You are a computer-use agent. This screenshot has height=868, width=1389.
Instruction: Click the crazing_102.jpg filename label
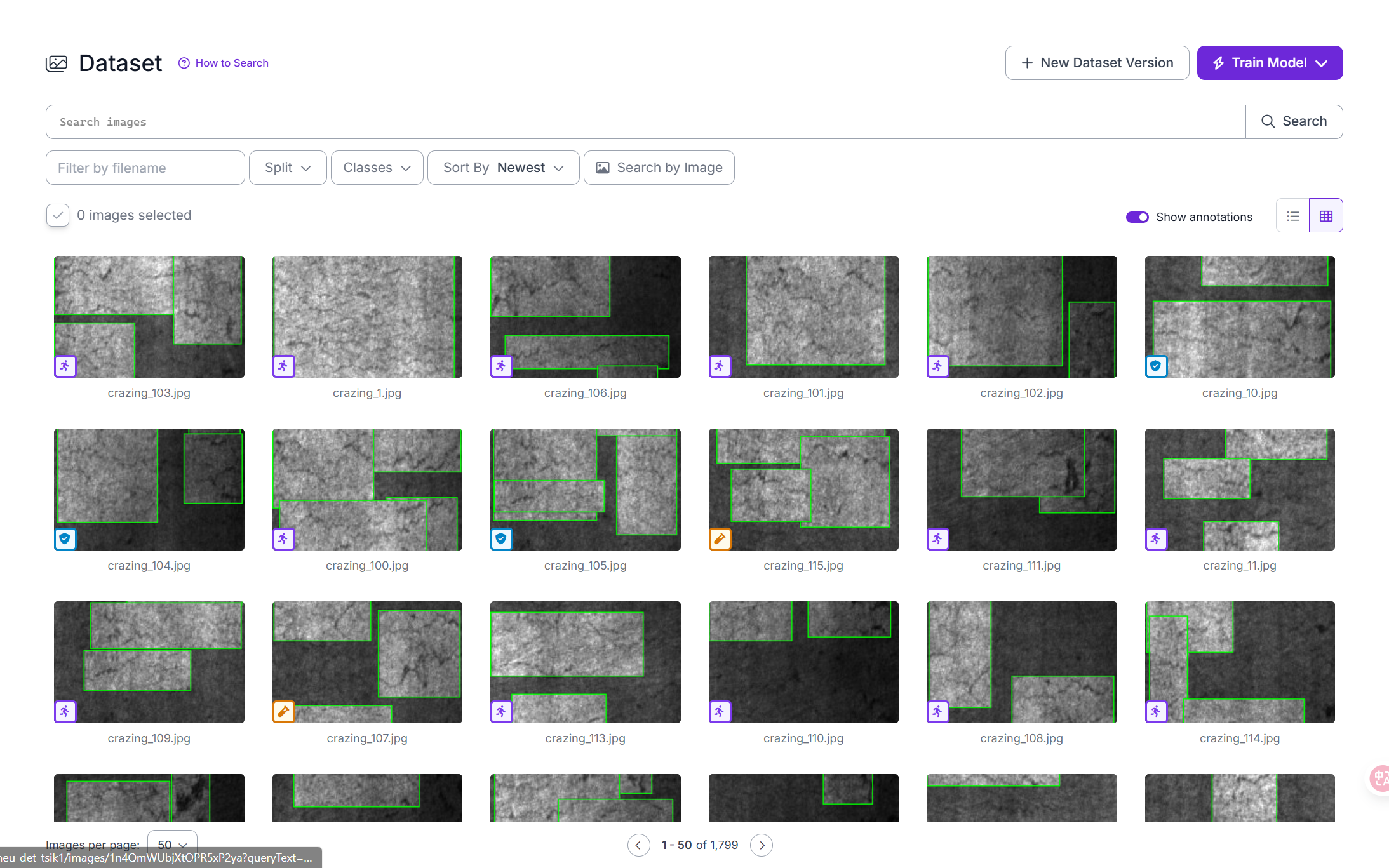pyautogui.click(x=1021, y=393)
